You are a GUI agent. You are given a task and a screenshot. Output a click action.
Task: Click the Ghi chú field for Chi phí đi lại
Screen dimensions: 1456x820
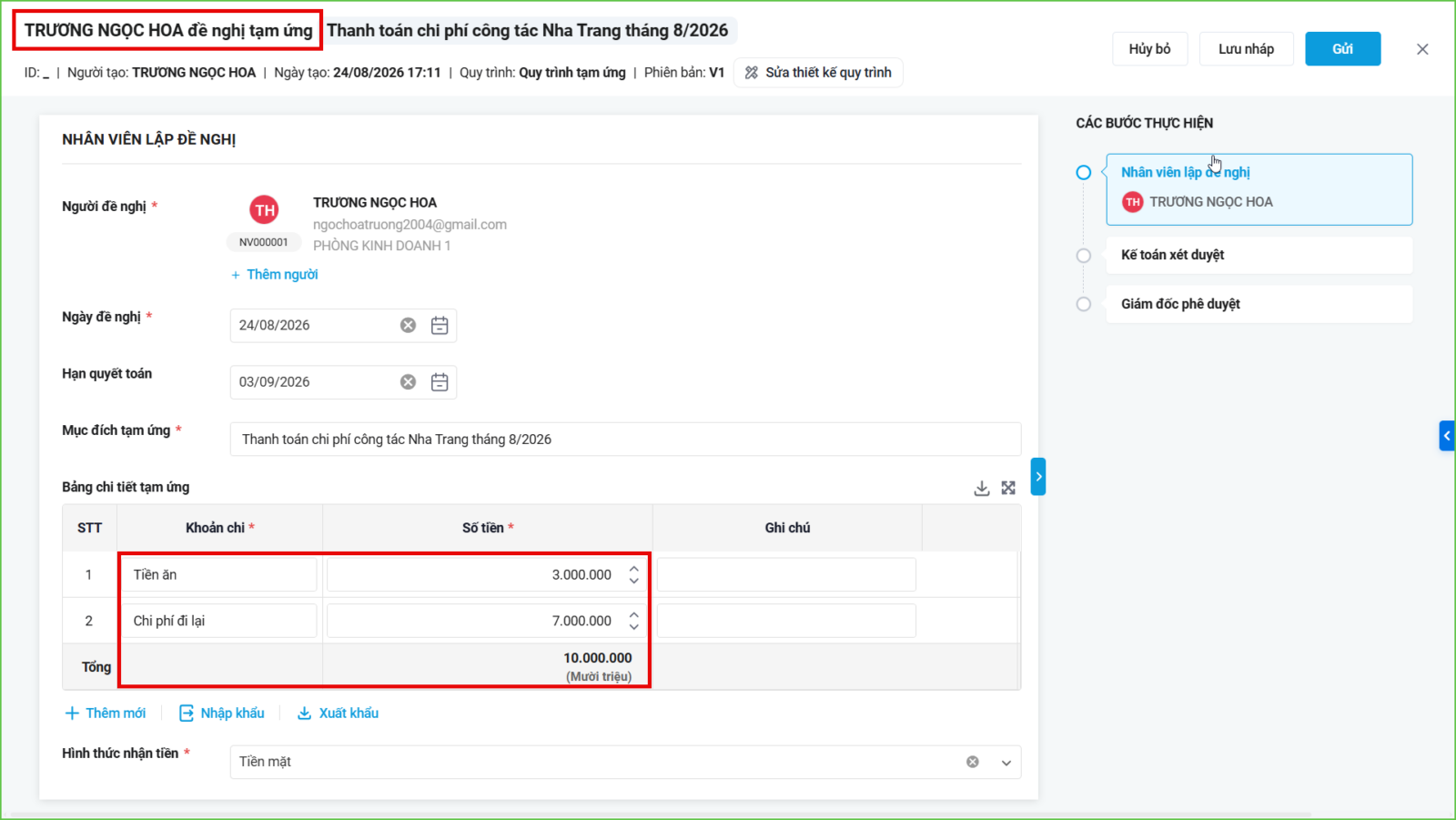click(786, 621)
